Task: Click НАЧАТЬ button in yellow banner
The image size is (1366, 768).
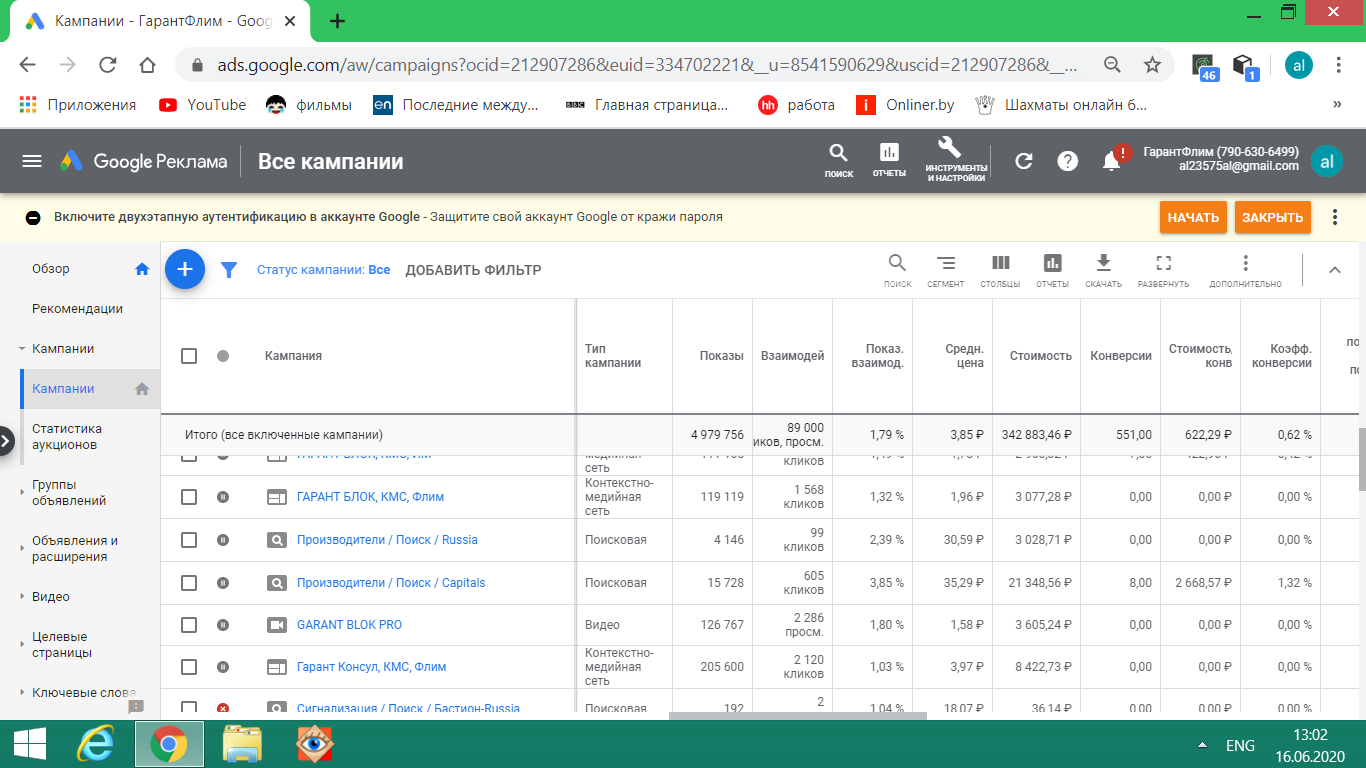Action: [x=1193, y=217]
